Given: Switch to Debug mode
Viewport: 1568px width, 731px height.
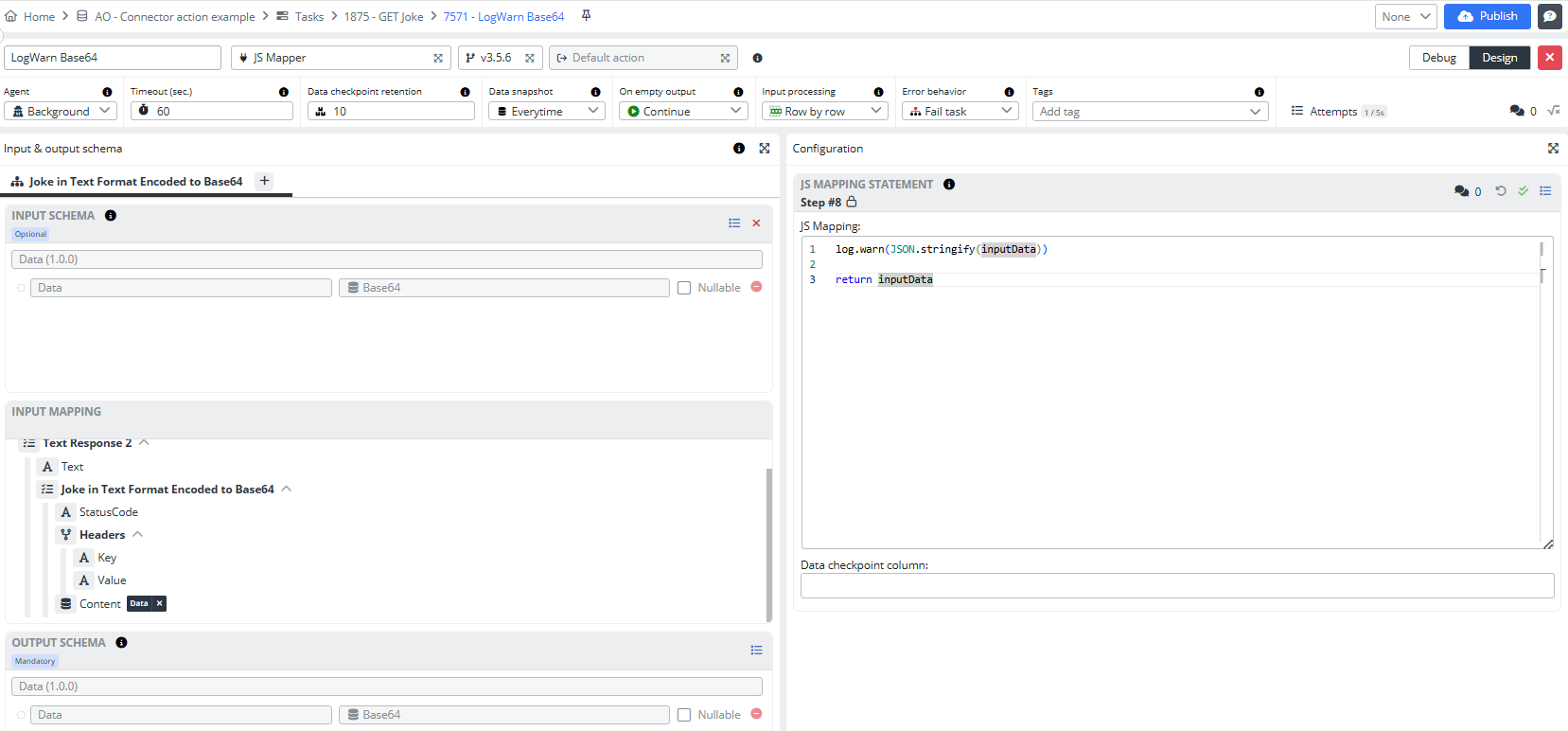Looking at the screenshot, I should point(1438,58).
